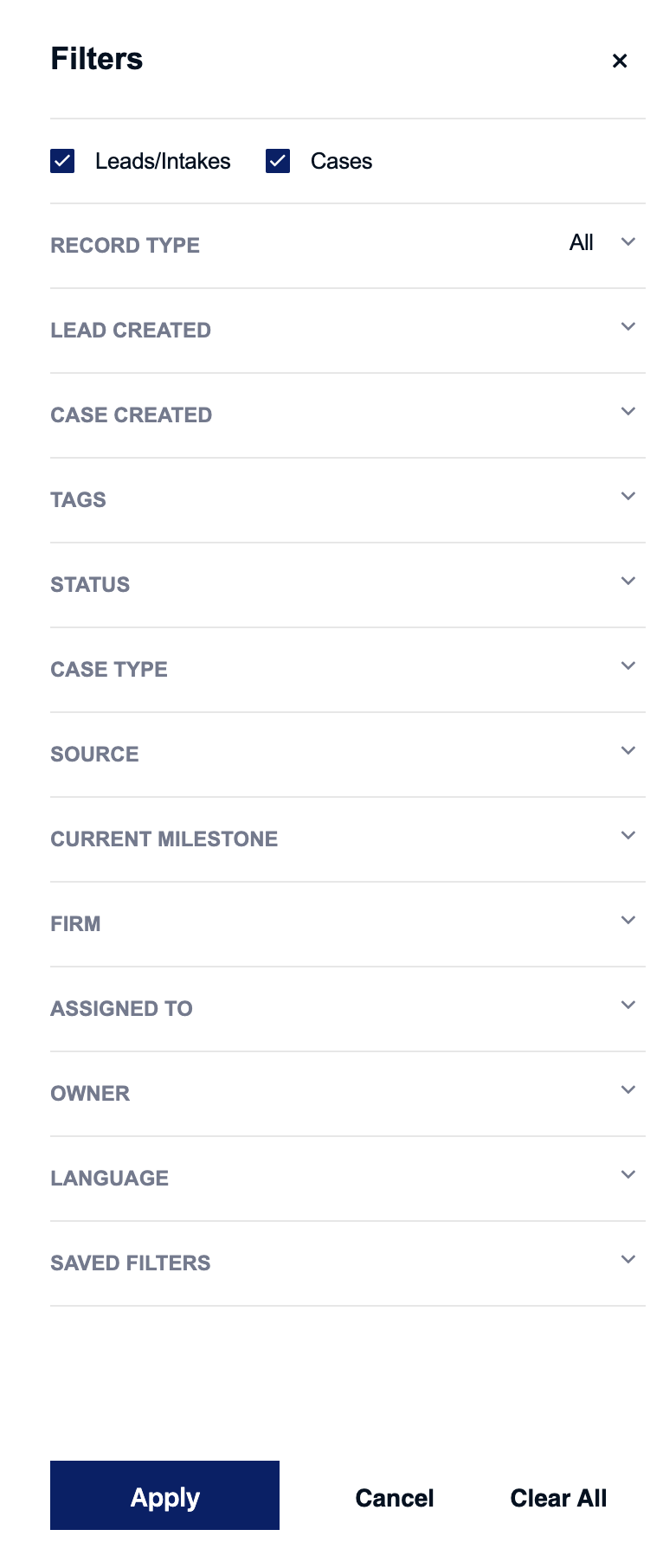Expand the Case Type filter chevron
The height and width of the screenshot is (1568, 663).
(x=628, y=665)
